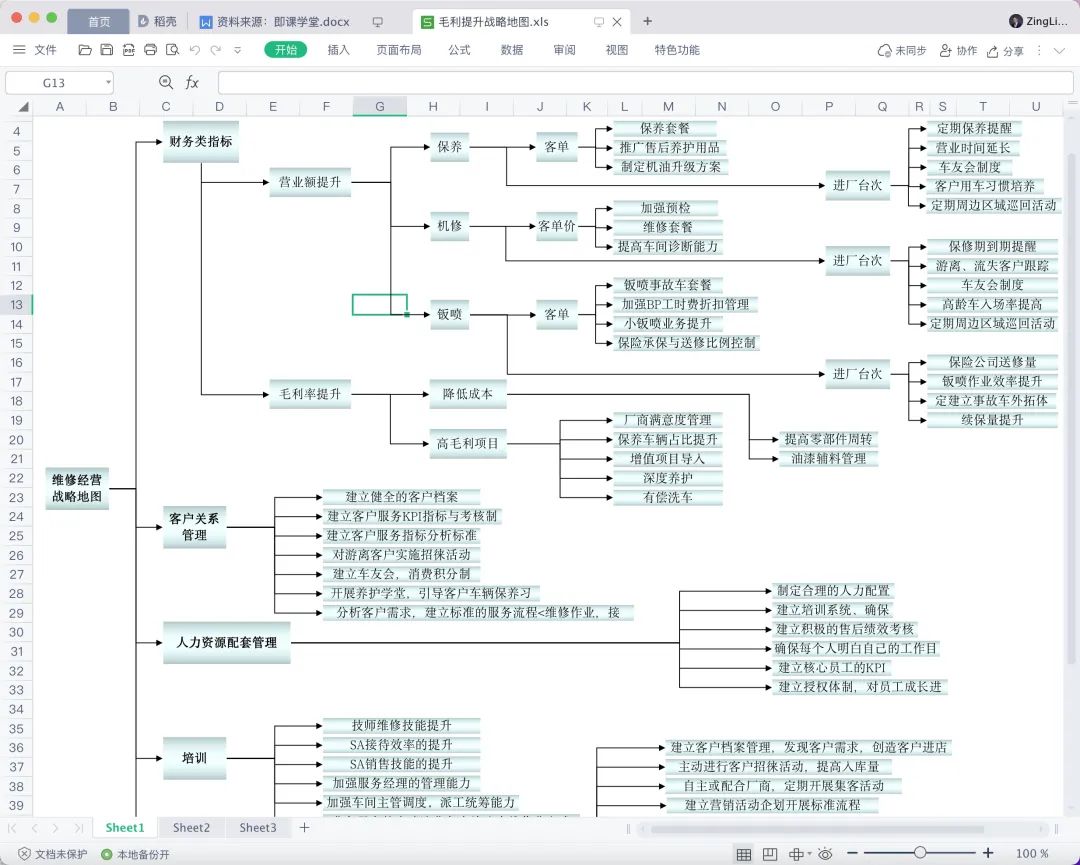
Task: Open the Name Box dropdown showing G13
Action: click(108, 82)
